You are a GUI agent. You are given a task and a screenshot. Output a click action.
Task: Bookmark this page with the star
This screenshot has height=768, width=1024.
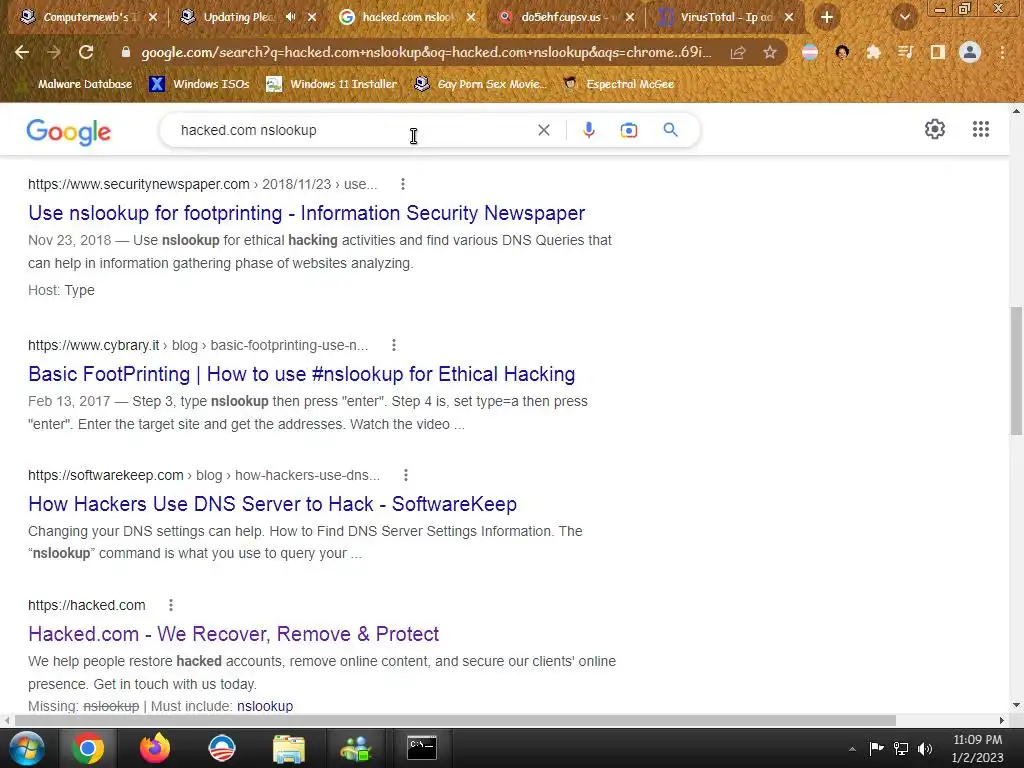point(770,52)
